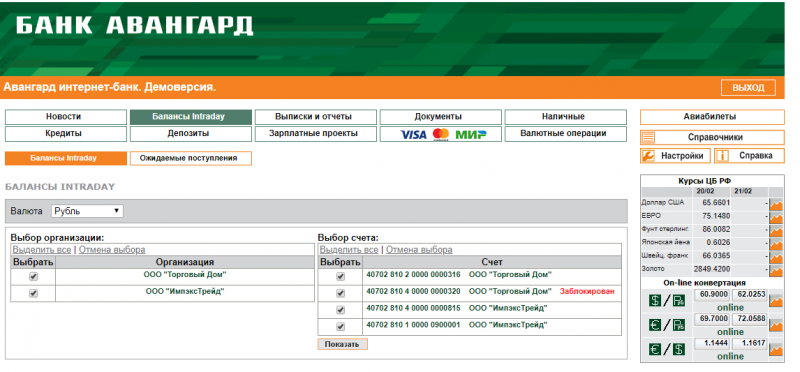The height and width of the screenshot is (372, 800).
Task: Show chart for Фунт стерлинг. rate
Action: (x=776, y=231)
